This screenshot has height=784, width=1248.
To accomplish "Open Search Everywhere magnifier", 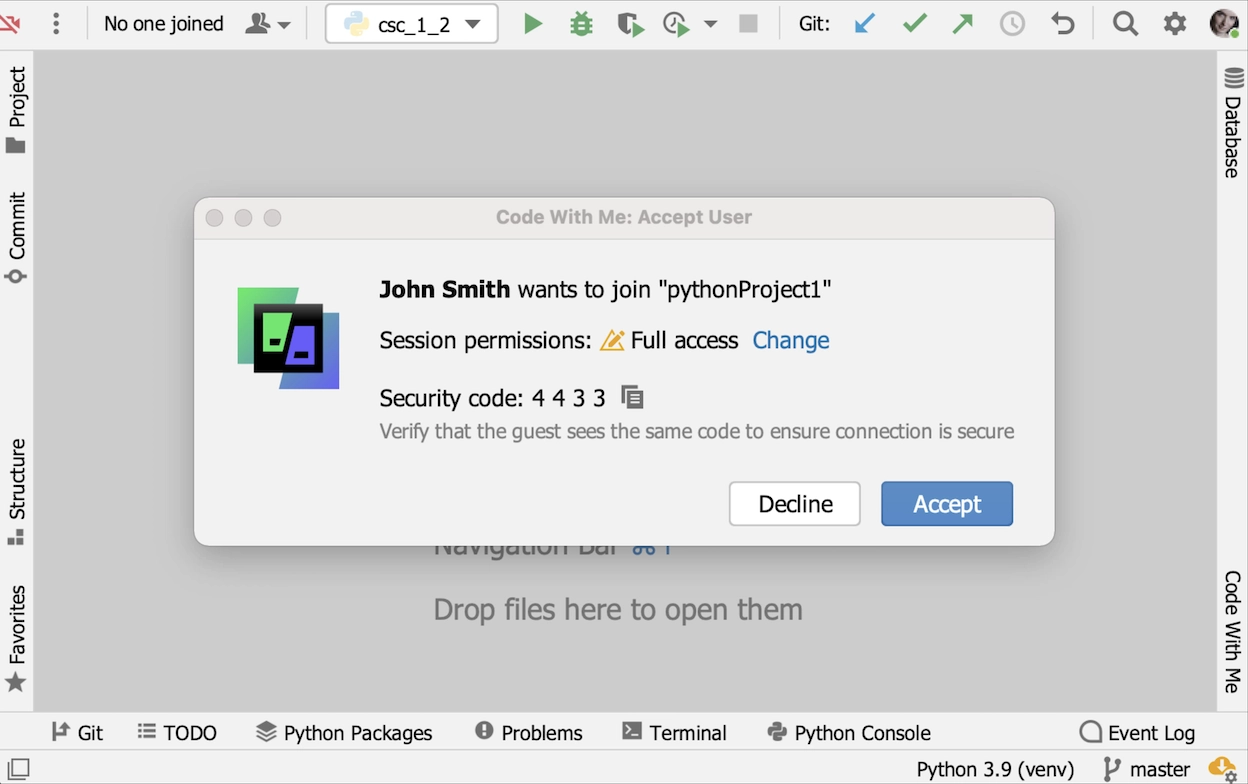I will (x=1126, y=24).
